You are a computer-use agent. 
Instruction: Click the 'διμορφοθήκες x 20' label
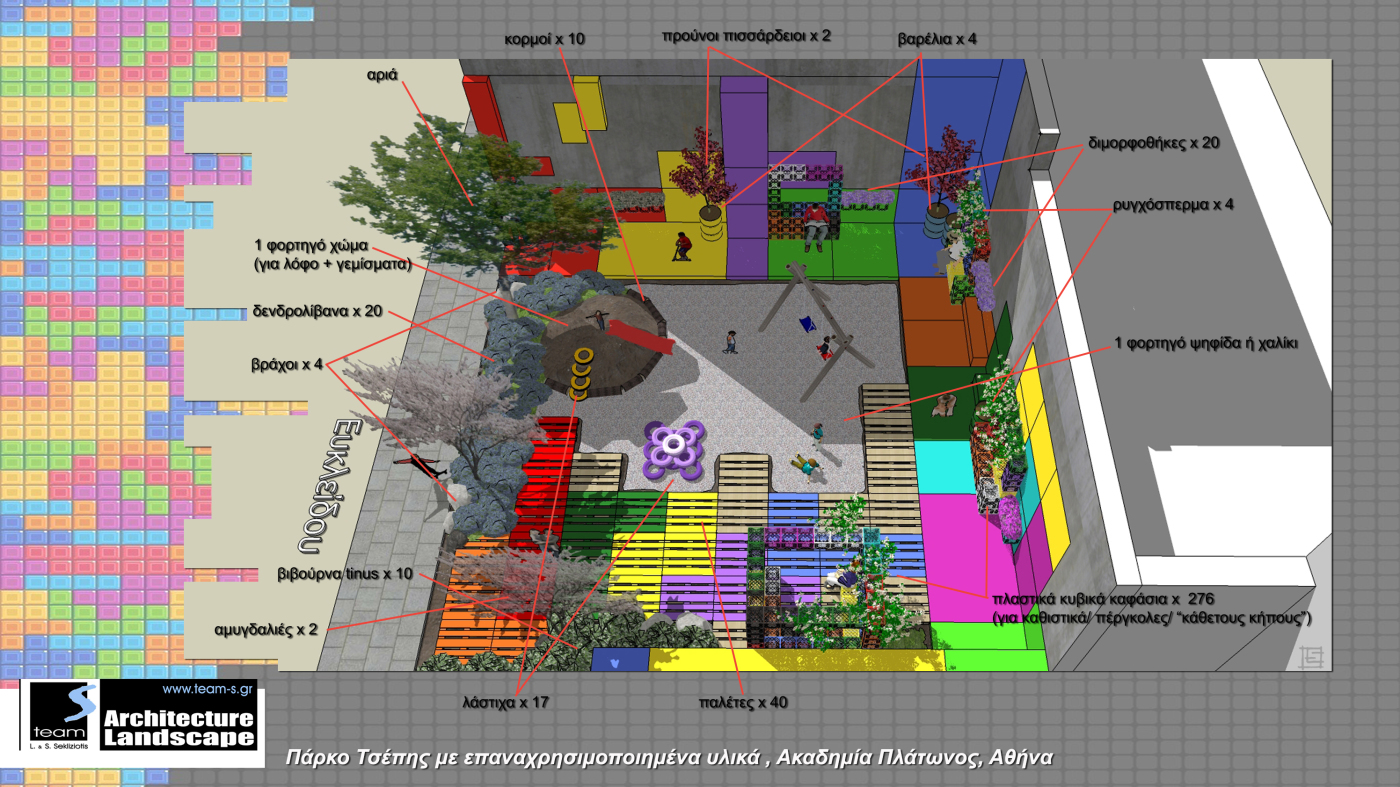pos(1153,142)
